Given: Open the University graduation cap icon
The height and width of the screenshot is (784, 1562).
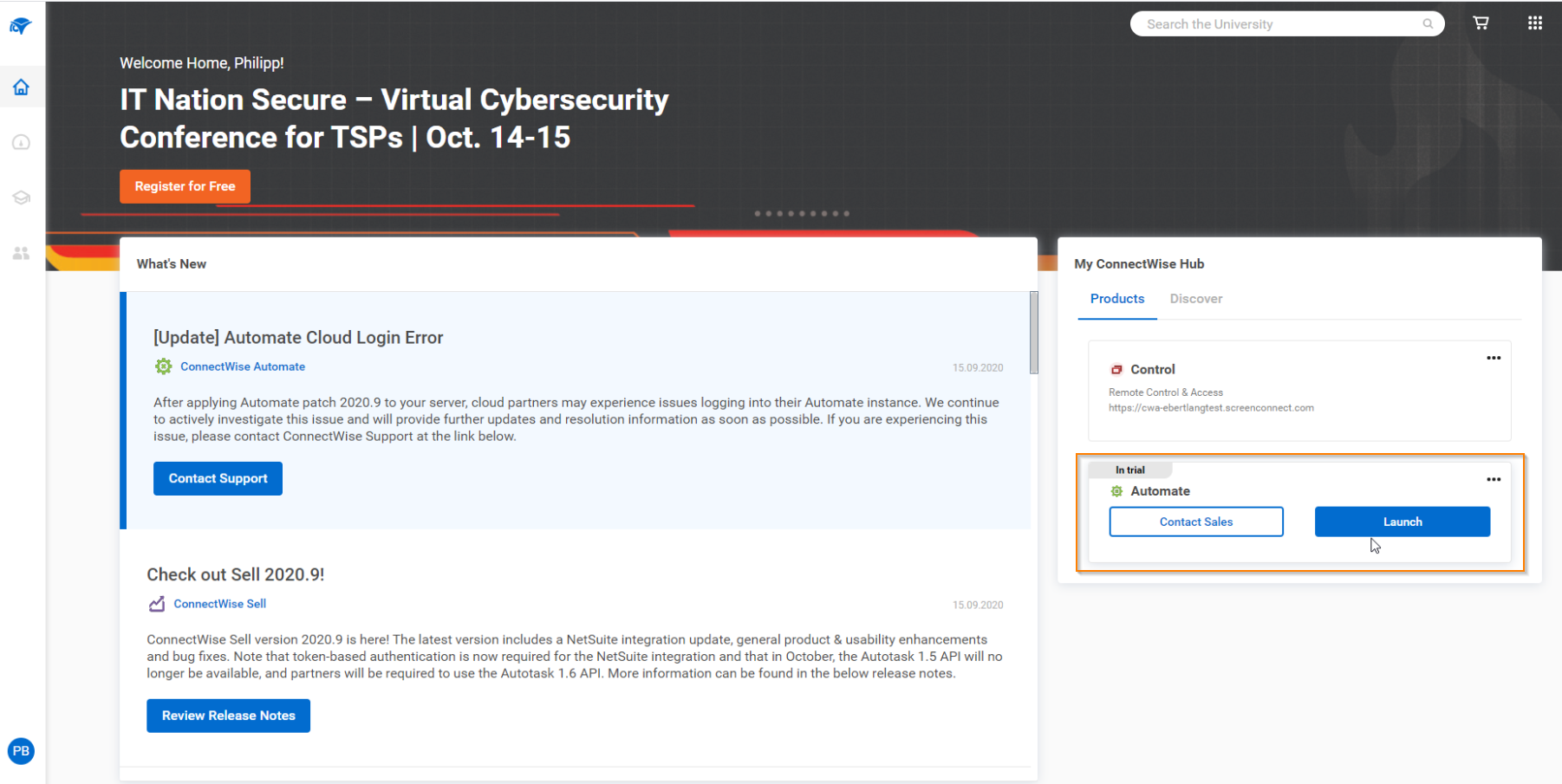Looking at the screenshot, I should (x=21, y=198).
